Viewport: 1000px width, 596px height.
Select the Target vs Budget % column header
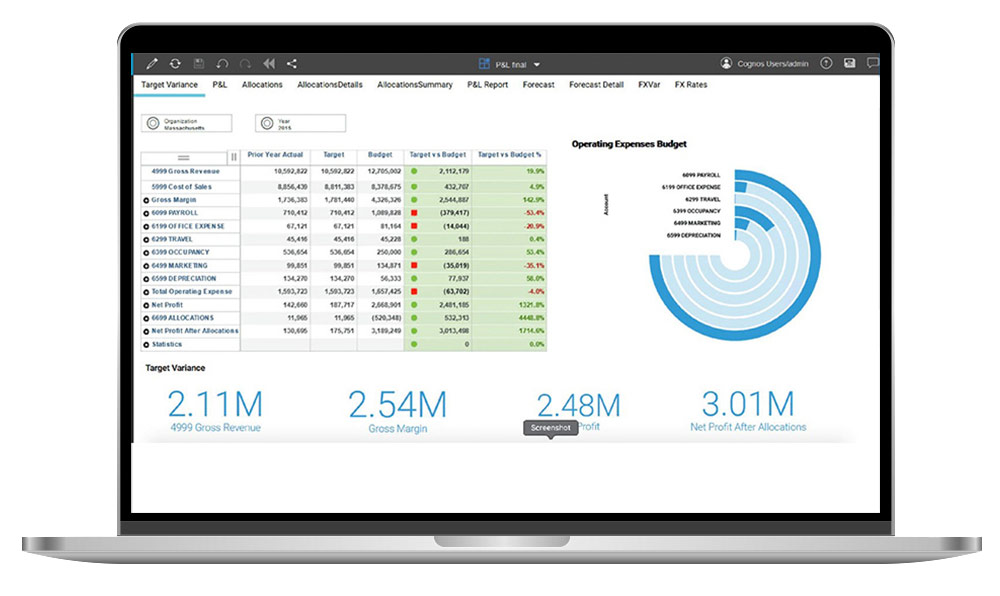[x=510, y=155]
